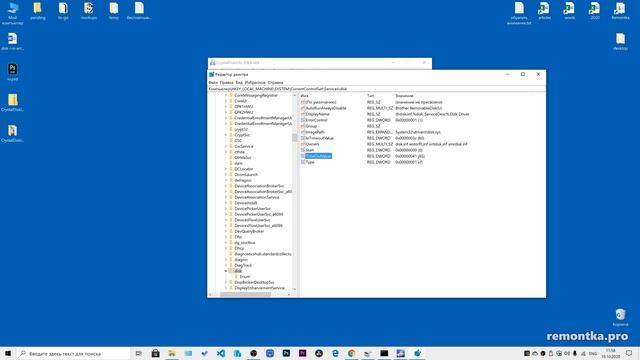Select the Enum subkey under disk
This screenshot has width=640, height=360.
tap(244, 277)
